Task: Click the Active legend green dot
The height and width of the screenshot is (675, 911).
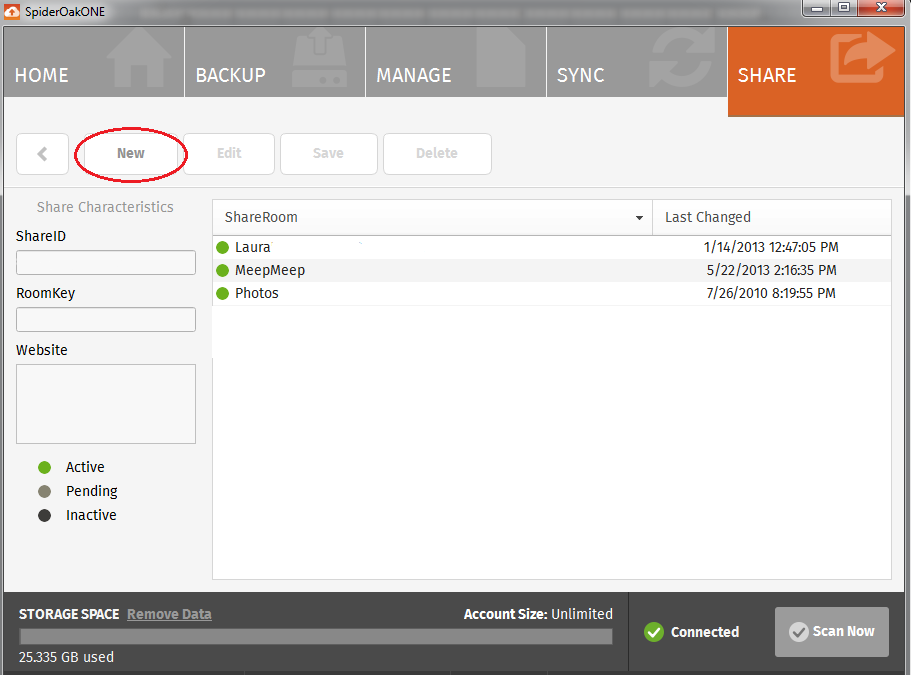Action: [45, 467]
